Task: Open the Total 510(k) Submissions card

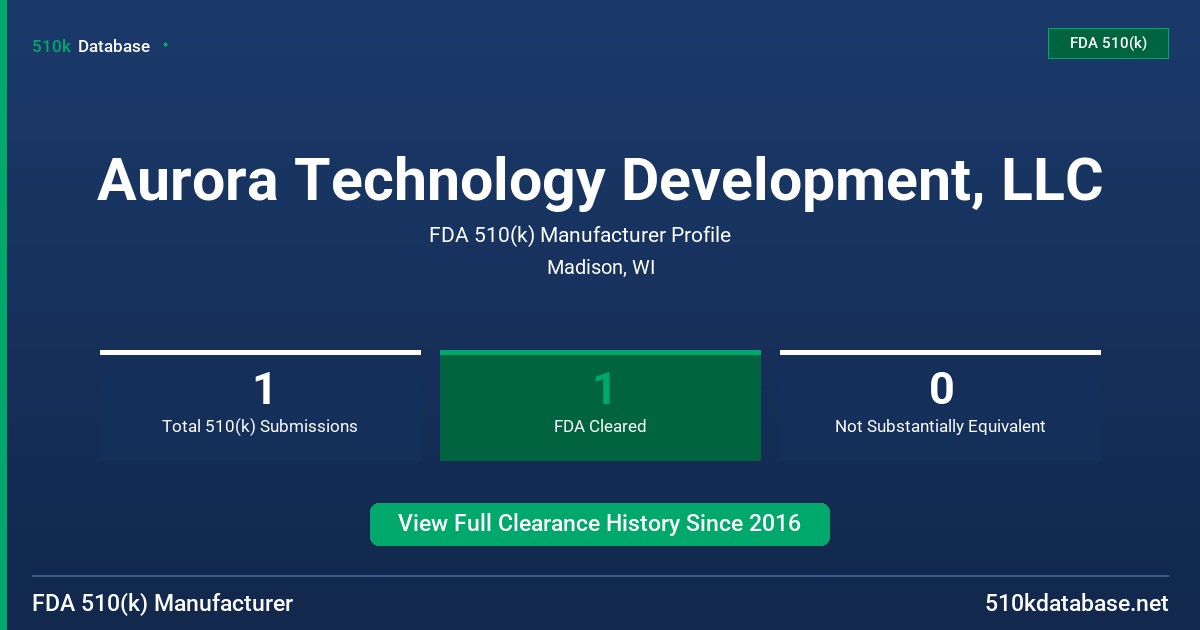Action: 260,405
